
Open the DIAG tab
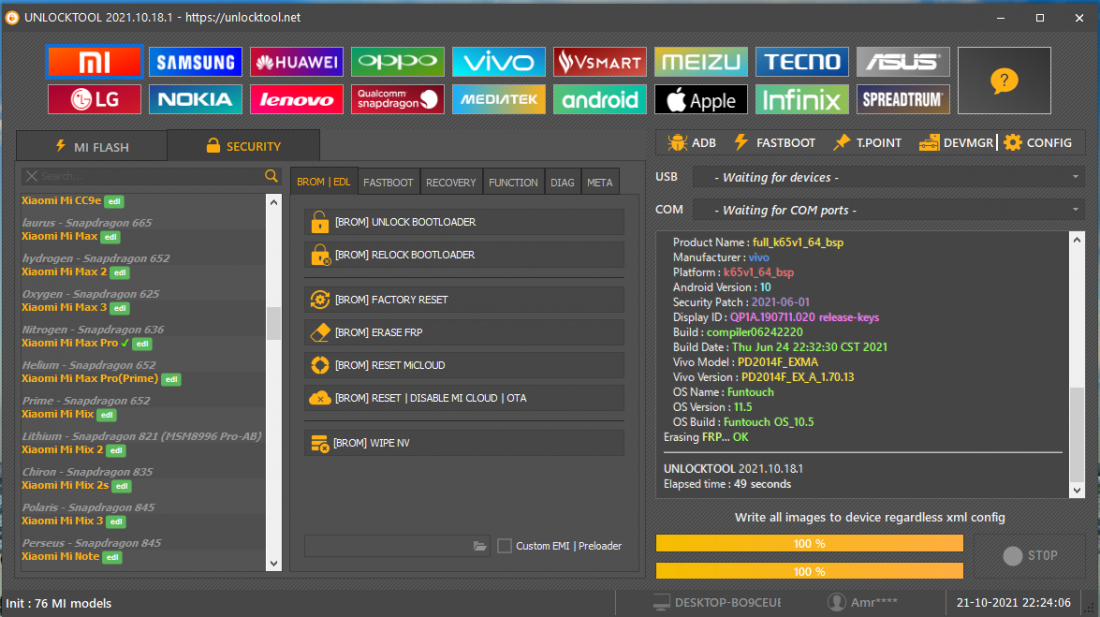(562, 182)
